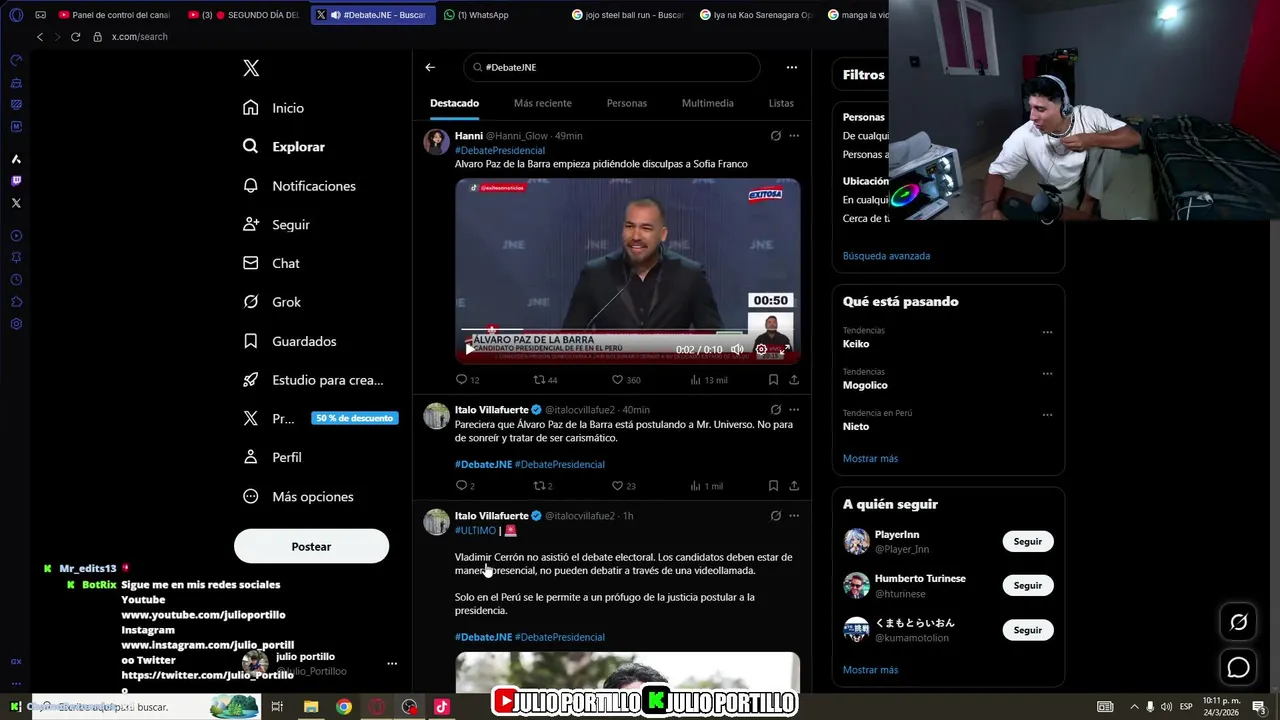The width and height of the screenshot is (1280, 720).
Task: Open settings gear in Opera GX sidebar
Action: (16, 323)
